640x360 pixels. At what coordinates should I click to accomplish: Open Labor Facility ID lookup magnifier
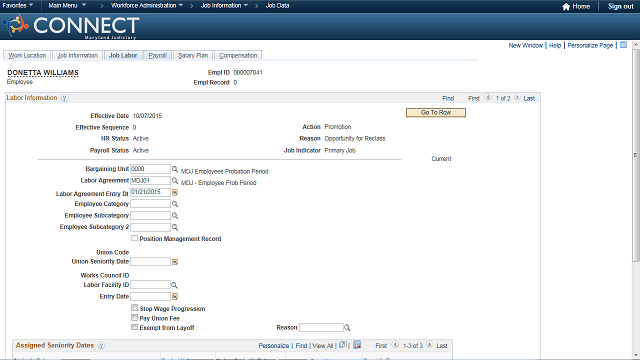click(x=174, y=285)
